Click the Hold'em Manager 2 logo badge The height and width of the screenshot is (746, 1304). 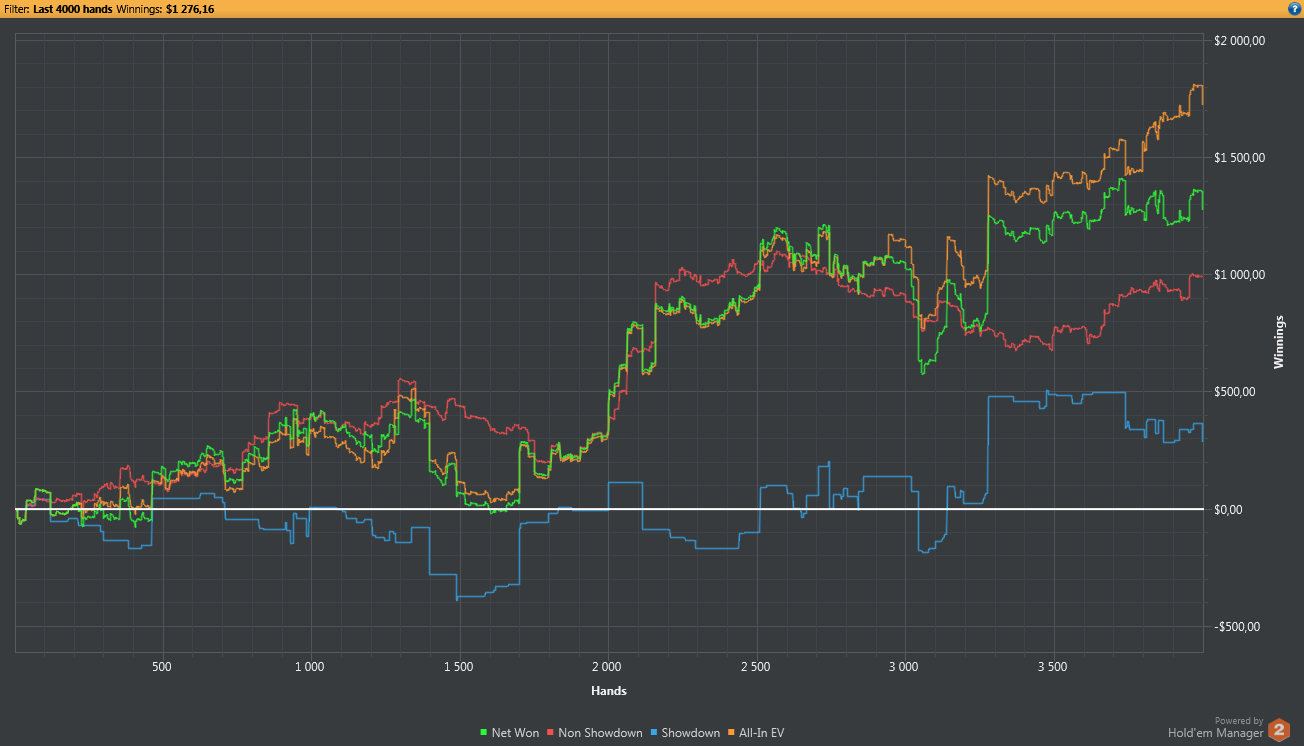(x=1279, y=730)
